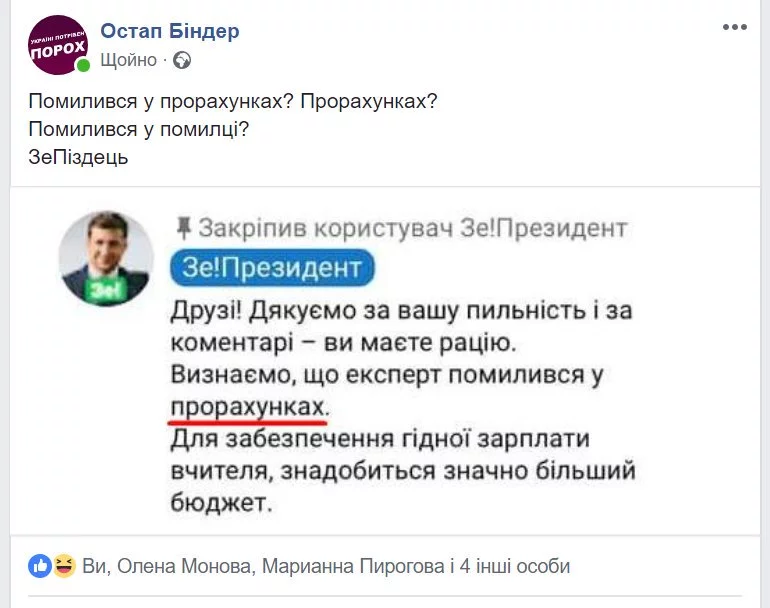Viewport: 770px width, 608px height.
Task: Click the blue Like reaction icon
Action: coord(40,566)
